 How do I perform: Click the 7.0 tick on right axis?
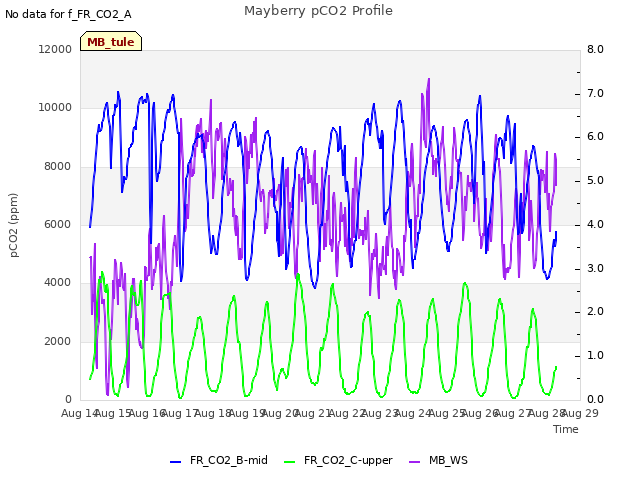pyautogui.click(x=596, y=93)
